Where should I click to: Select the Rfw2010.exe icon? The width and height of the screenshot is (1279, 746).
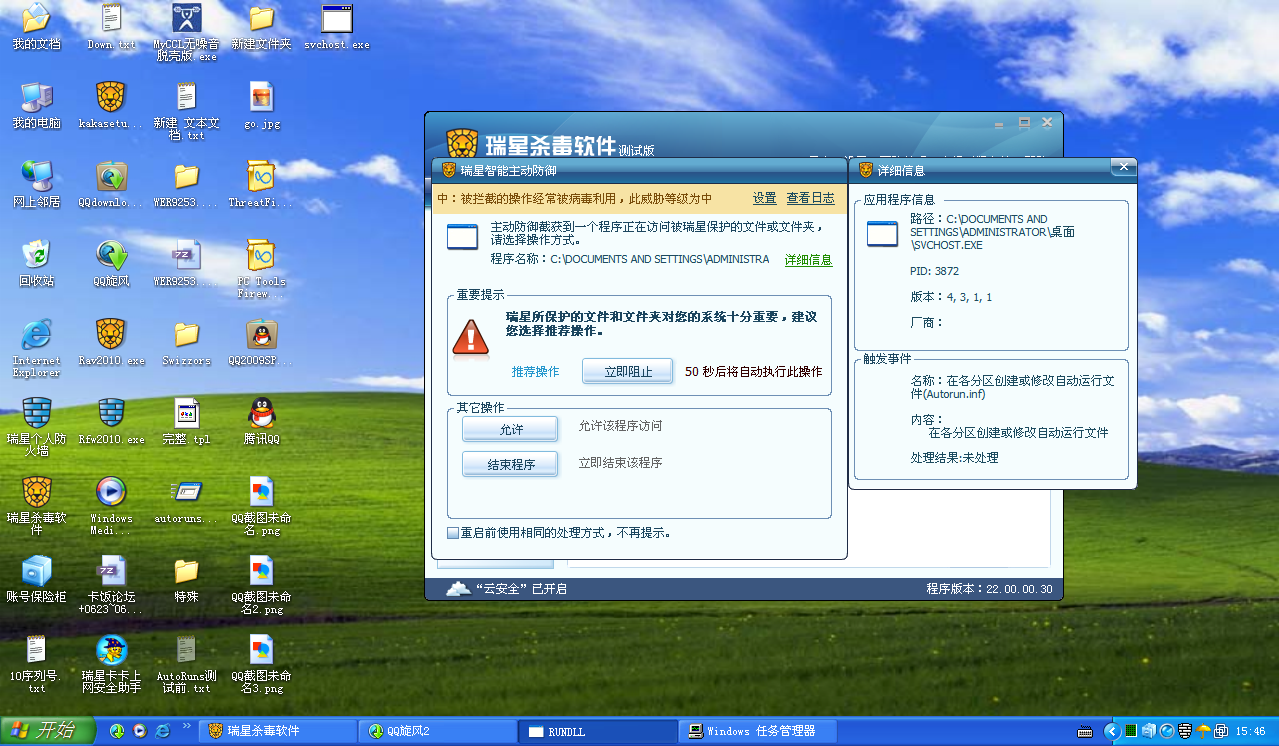[x=111, y=421]
